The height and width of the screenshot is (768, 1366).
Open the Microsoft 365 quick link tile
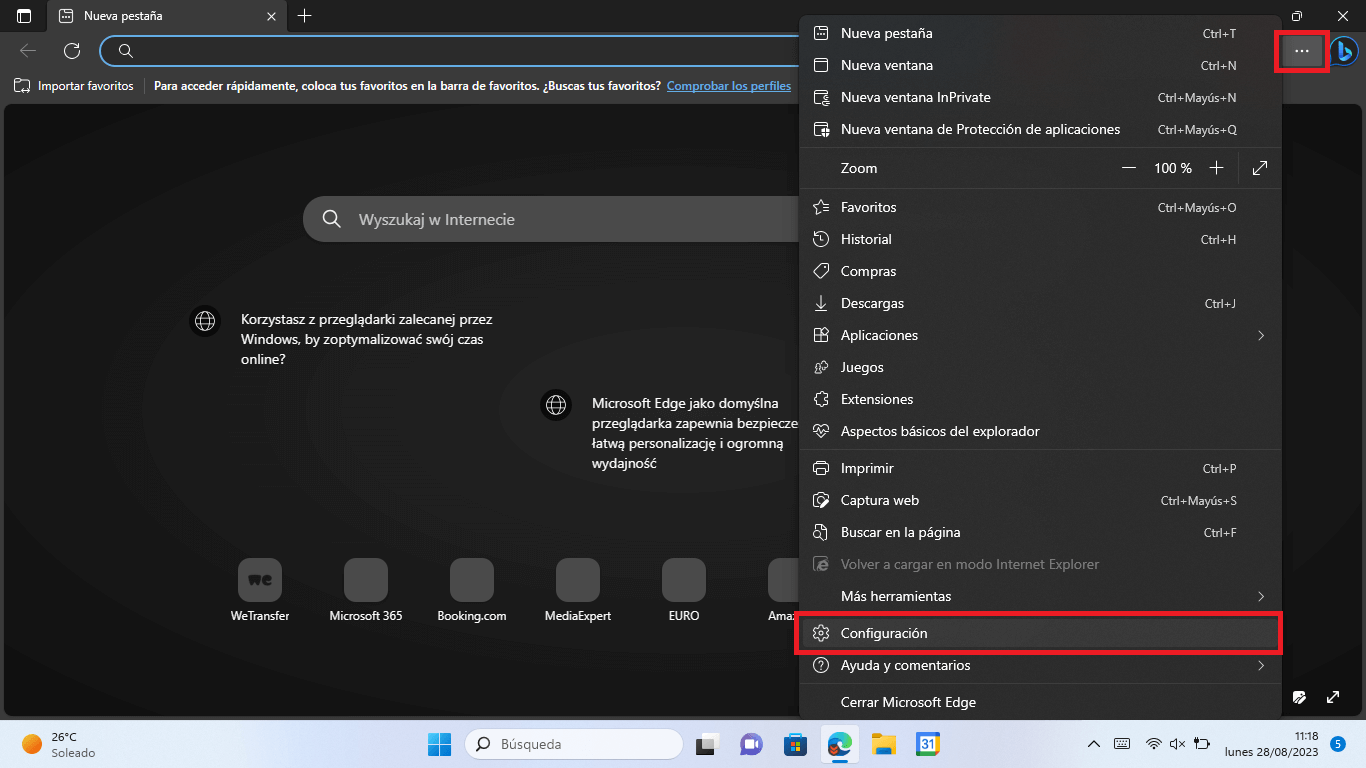point(366,592)
